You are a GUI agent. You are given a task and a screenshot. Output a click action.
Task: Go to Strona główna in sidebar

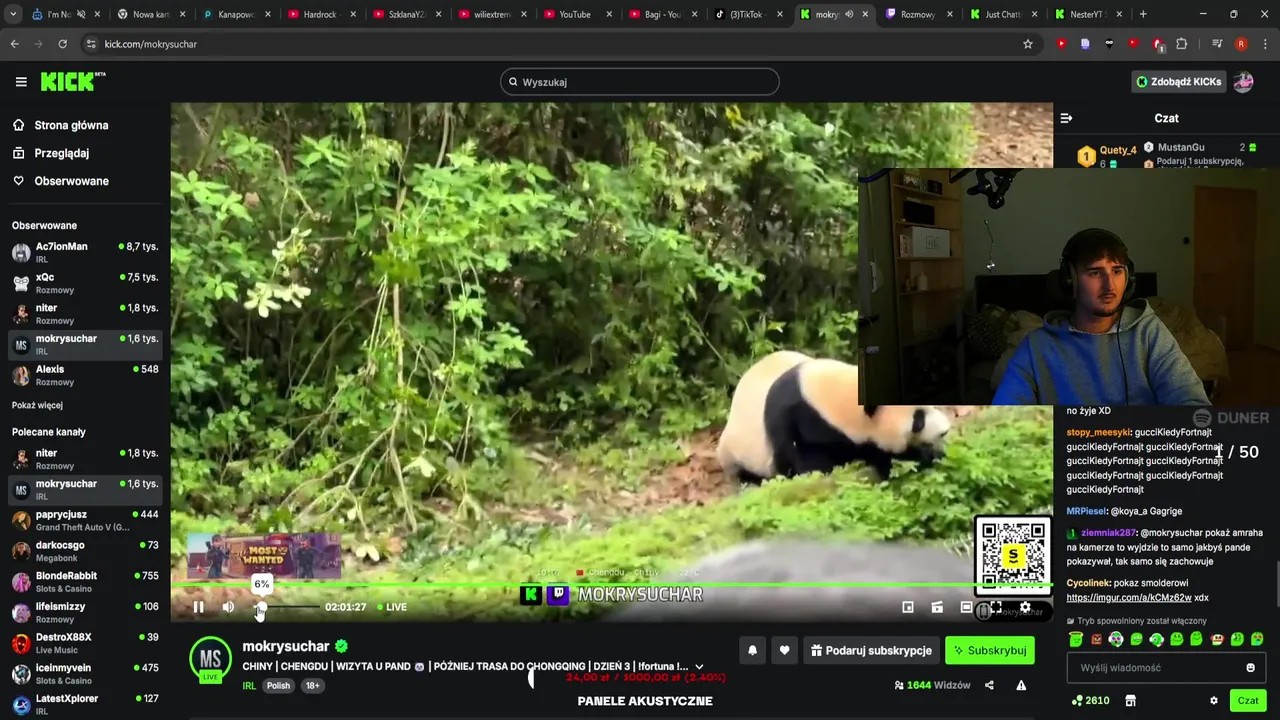[60, 125]
